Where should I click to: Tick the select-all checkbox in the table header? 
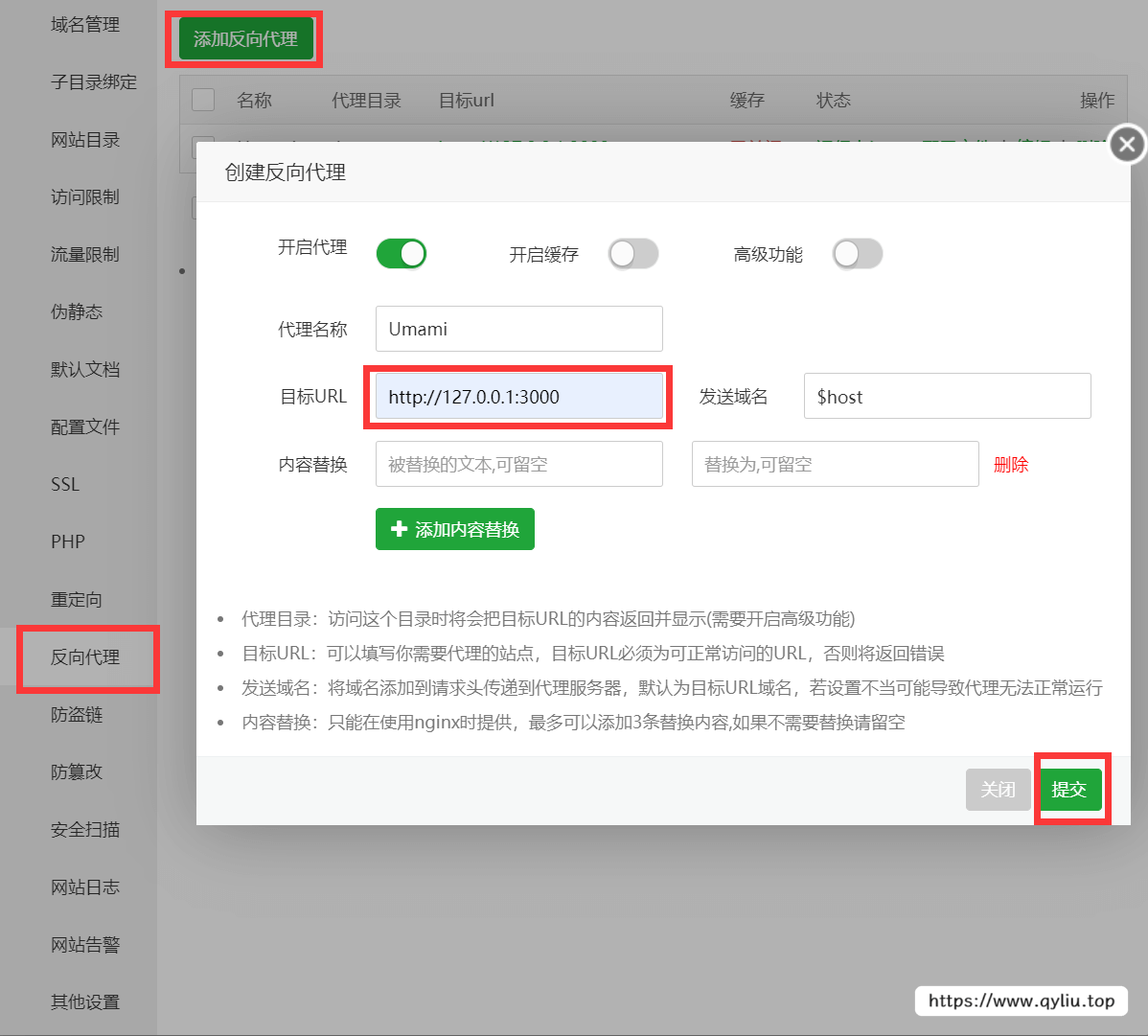pos(203,100)
